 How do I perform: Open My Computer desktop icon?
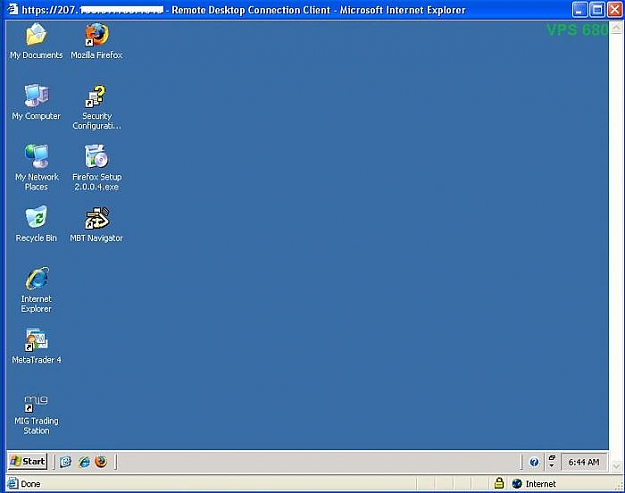point(36,102)
